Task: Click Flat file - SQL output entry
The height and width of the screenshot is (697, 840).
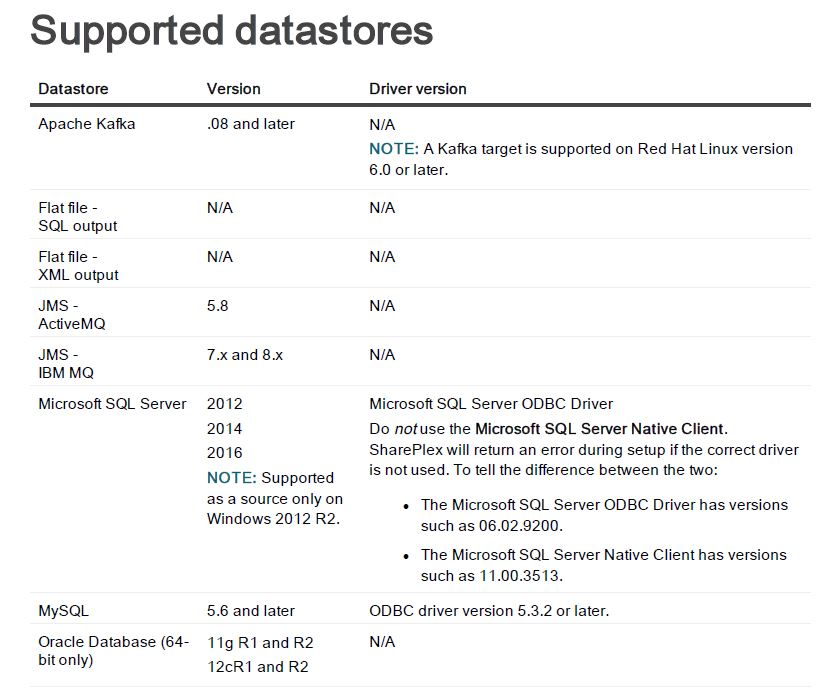Action: coord(78,216)
